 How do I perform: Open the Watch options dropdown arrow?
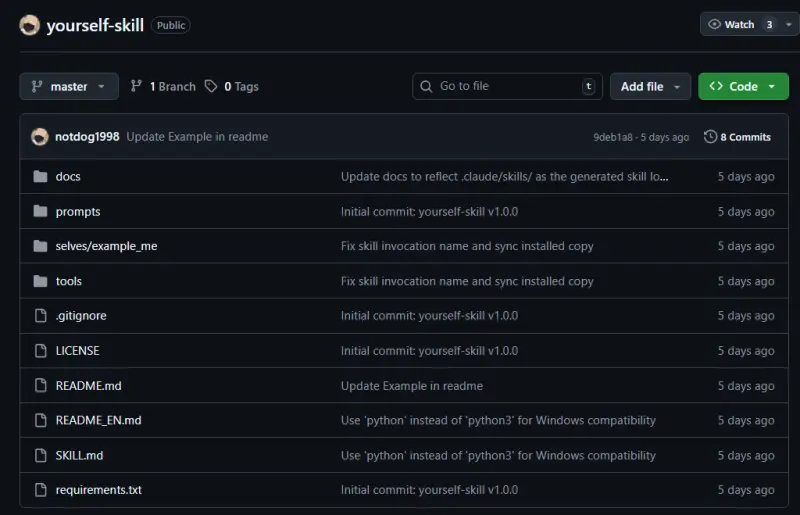coord(789,25)
